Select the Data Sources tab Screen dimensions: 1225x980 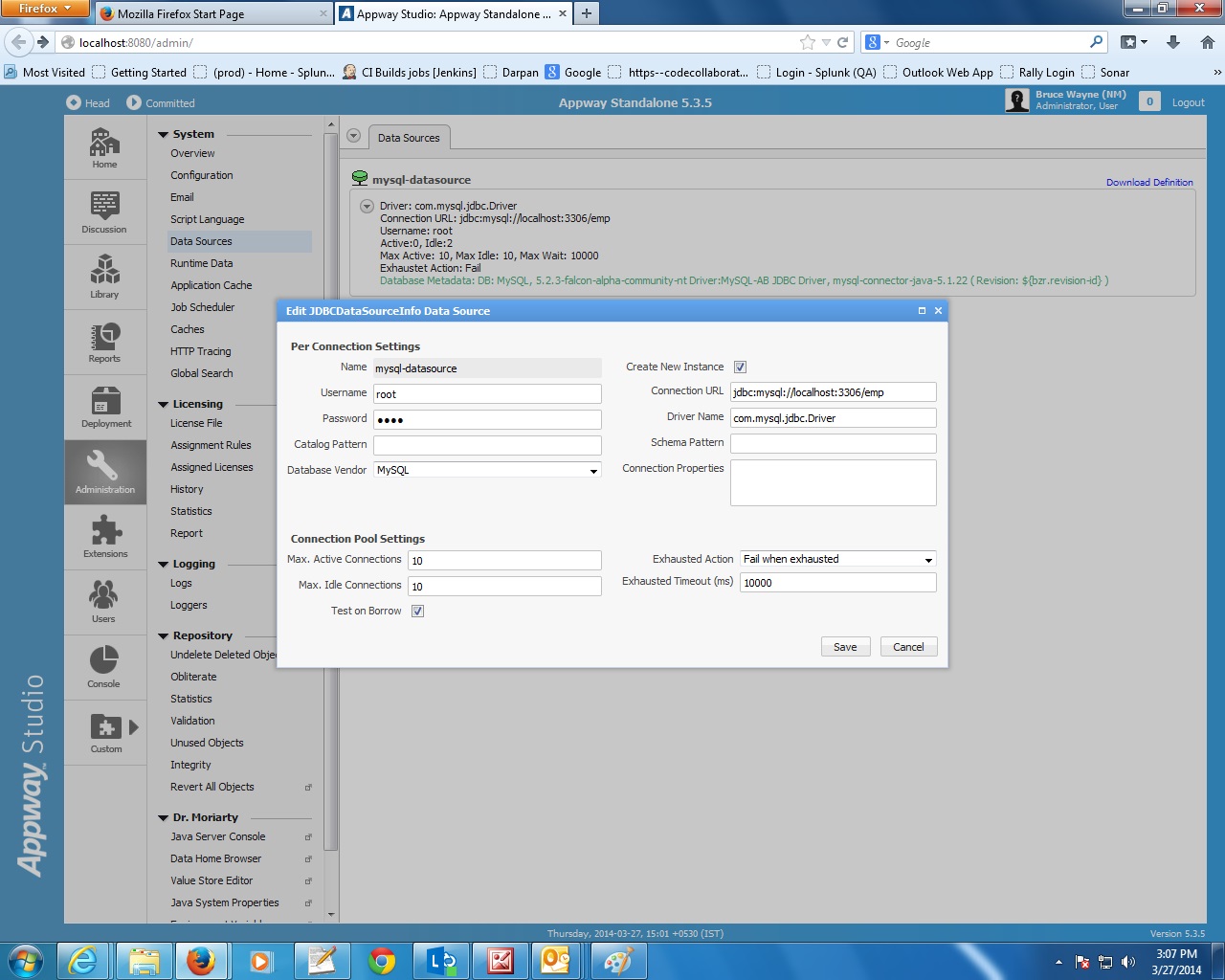(409, 138)
